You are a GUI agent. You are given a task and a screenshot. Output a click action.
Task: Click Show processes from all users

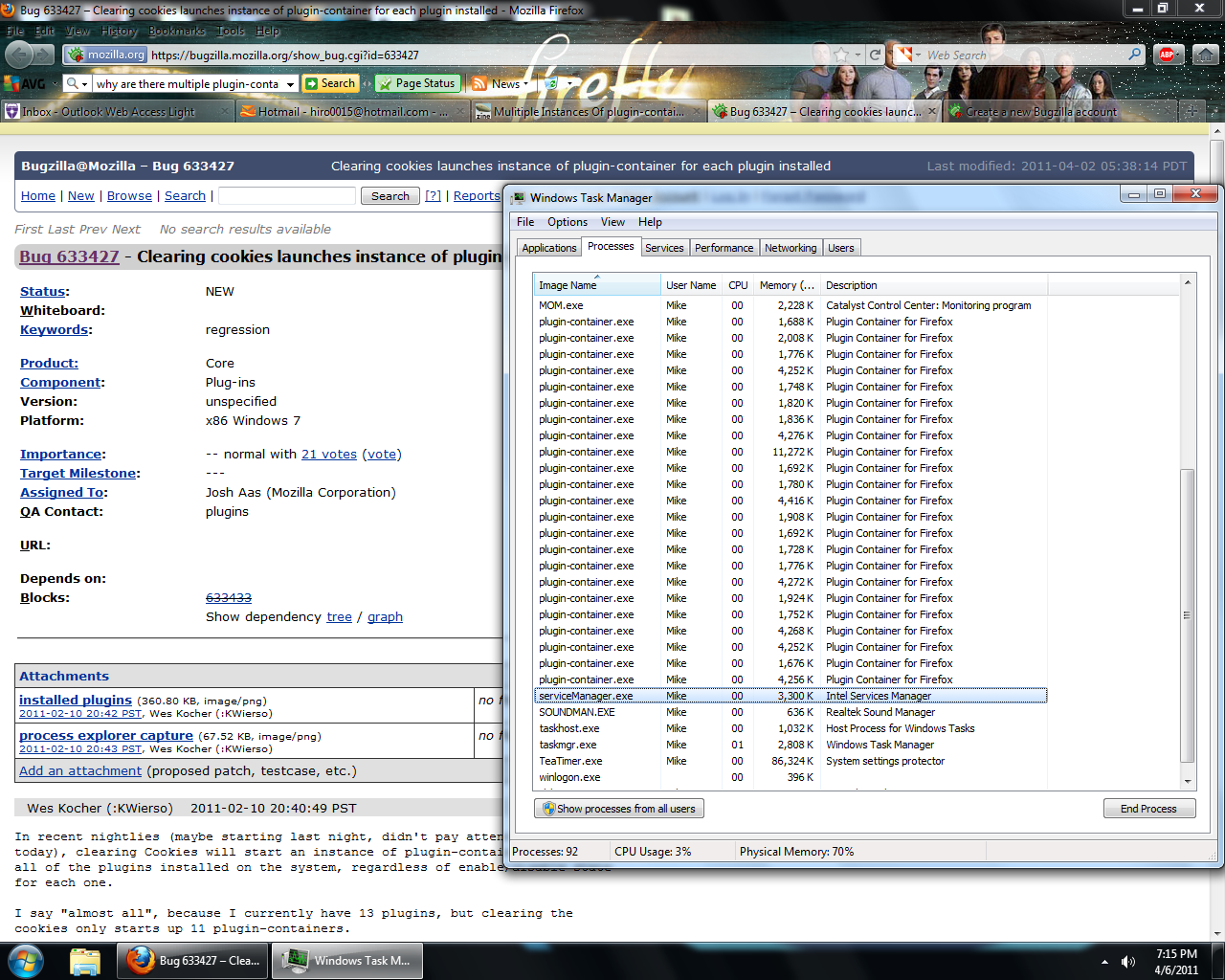[619, 809]
